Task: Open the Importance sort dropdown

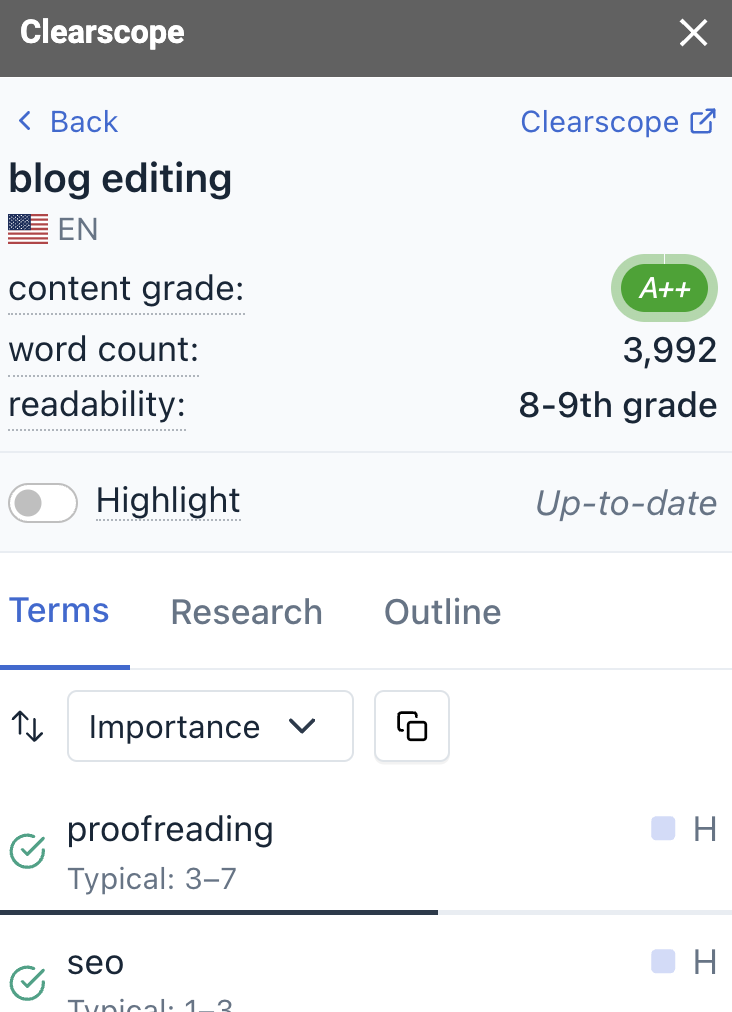Action: 210,727
